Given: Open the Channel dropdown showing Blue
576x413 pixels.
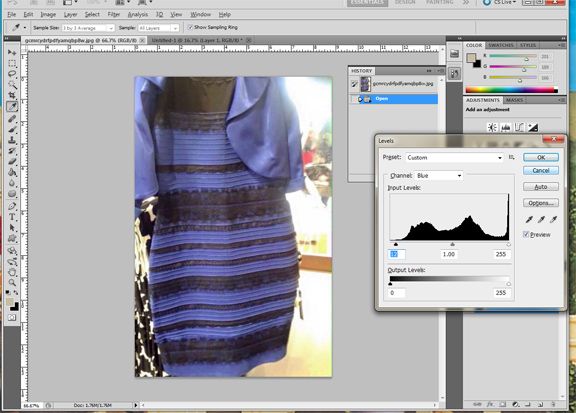Looking at the screenshot, I should [439, 176].
